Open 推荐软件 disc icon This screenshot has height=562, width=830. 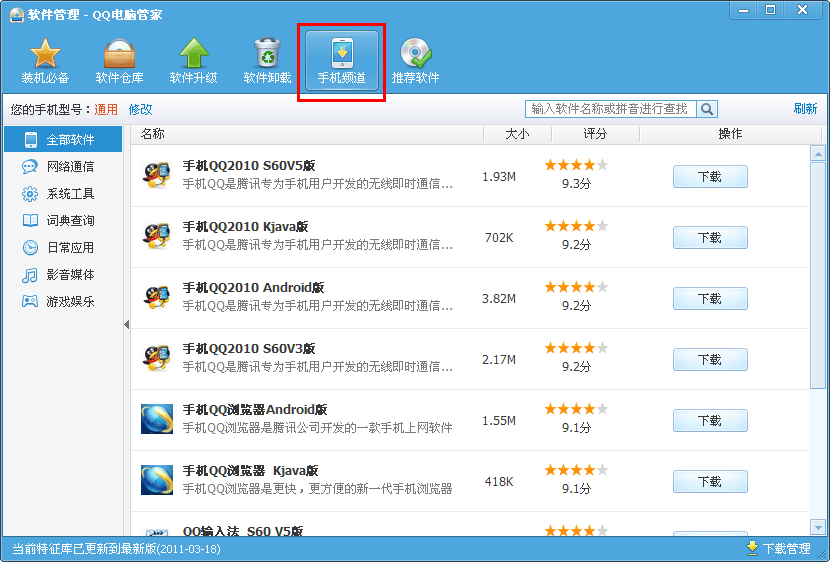[x=415, y=60]
